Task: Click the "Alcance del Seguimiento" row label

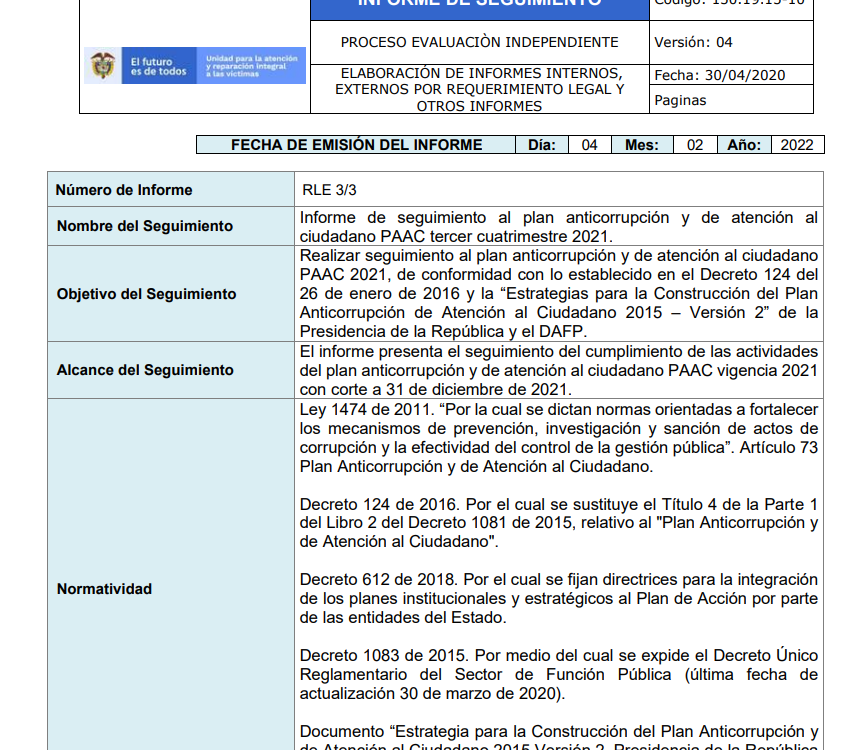Action: click(x=145, y=370)
